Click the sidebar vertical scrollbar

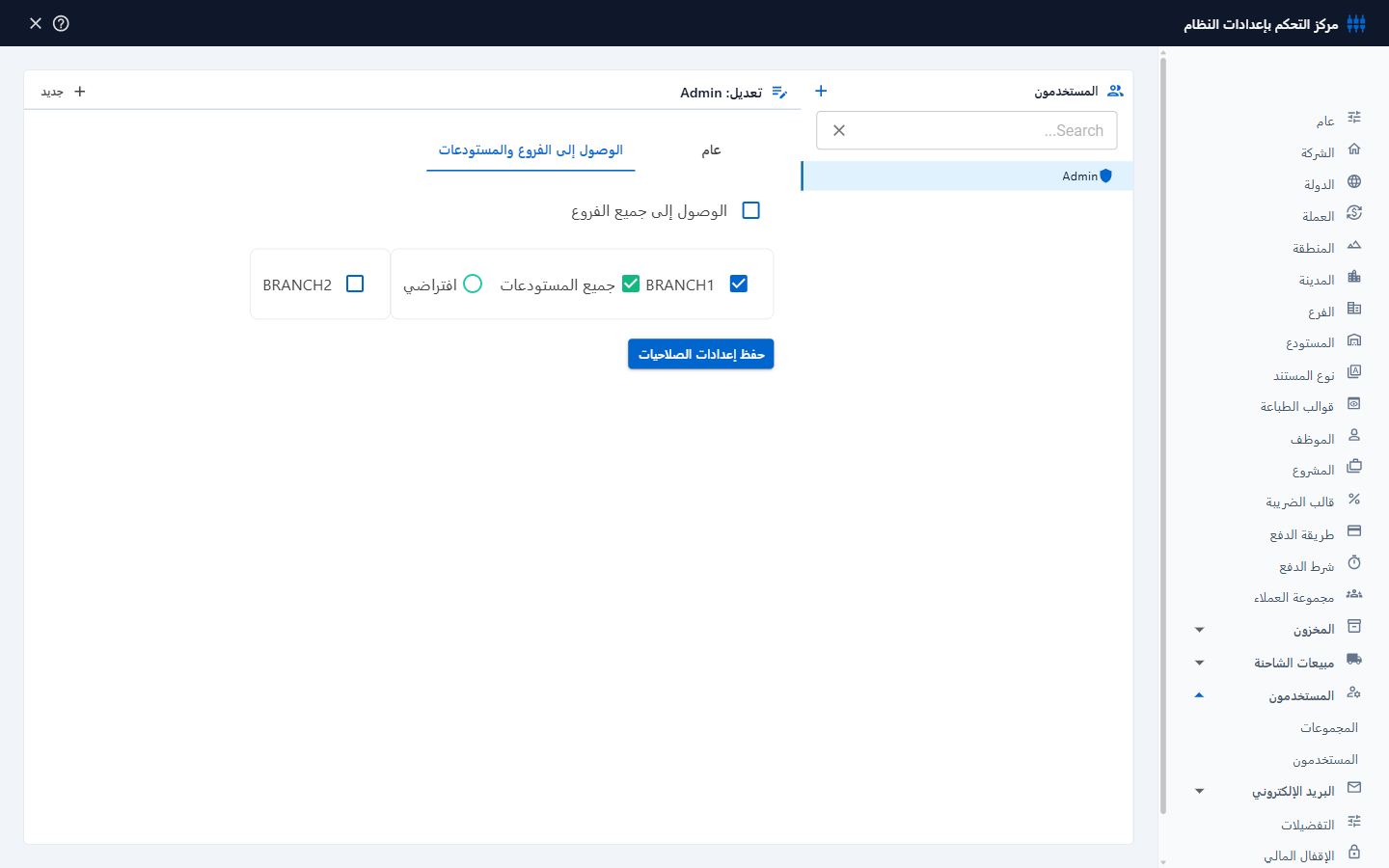point(1163,434)
